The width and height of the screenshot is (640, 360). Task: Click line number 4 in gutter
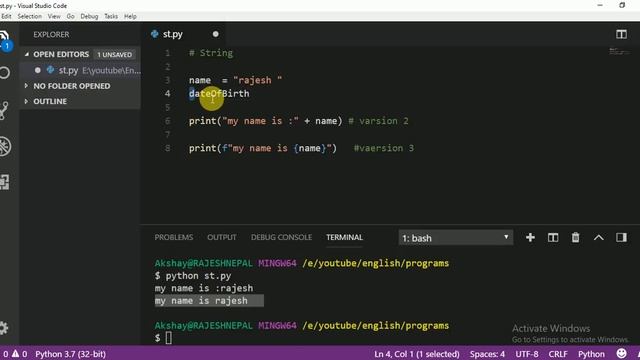coord(167,93)
